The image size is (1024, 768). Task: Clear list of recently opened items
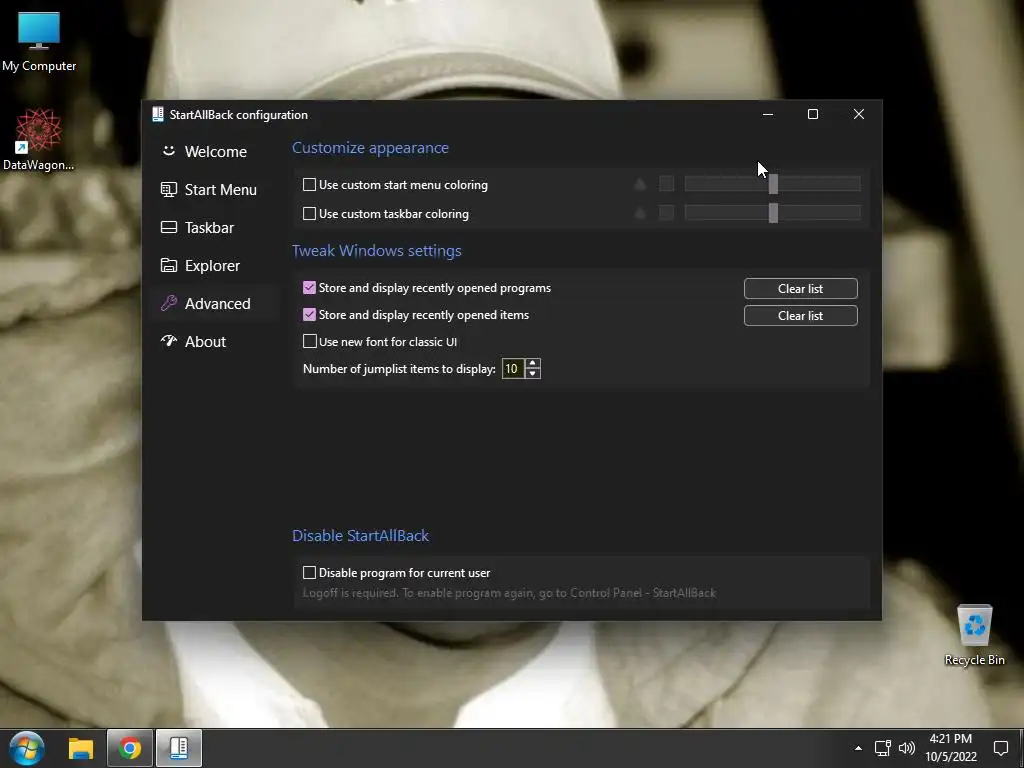[x=801, y=315]
